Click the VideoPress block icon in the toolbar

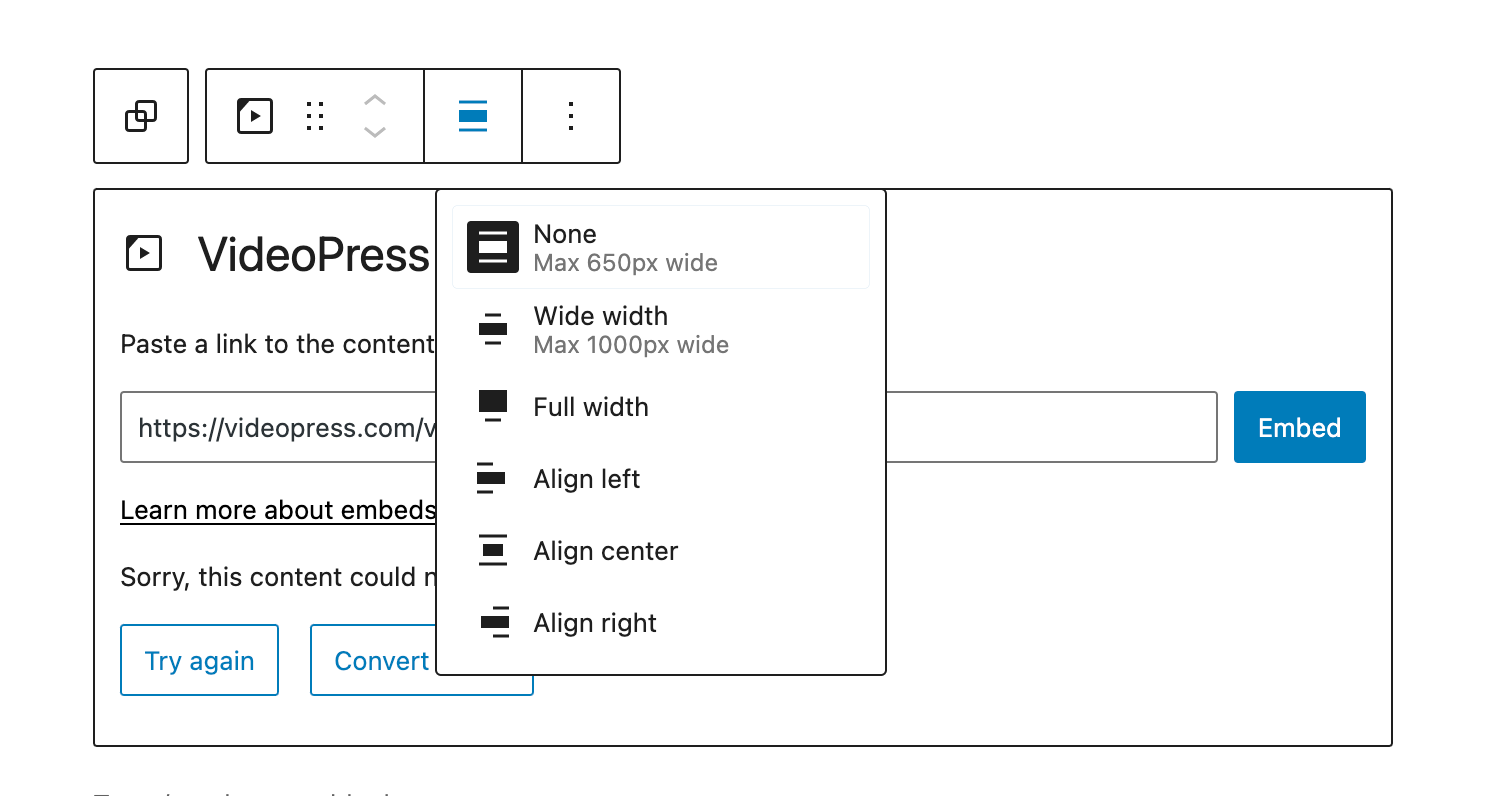(254, 115)
